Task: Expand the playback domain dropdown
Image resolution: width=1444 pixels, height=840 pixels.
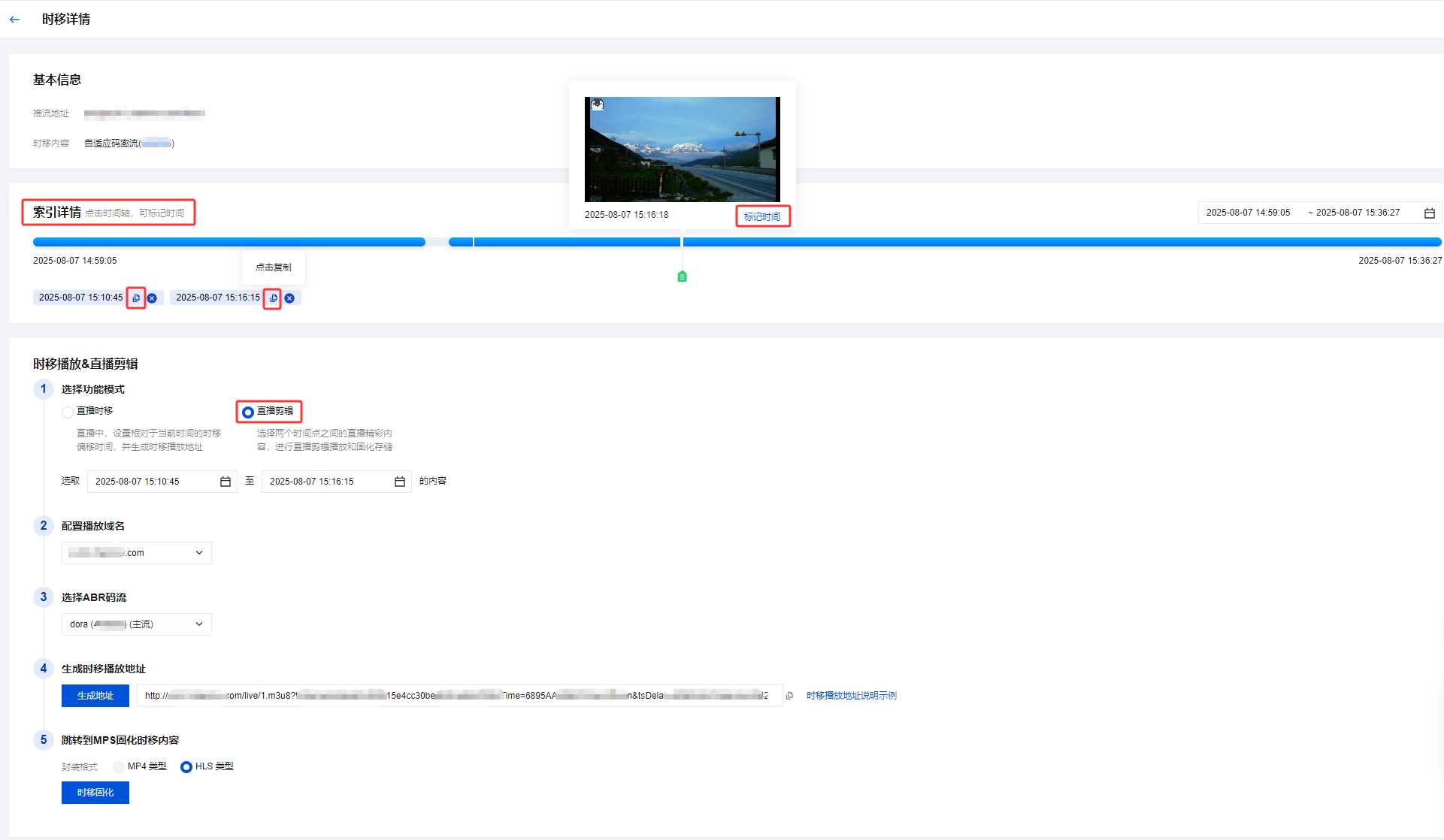Action: pos(137,553)
